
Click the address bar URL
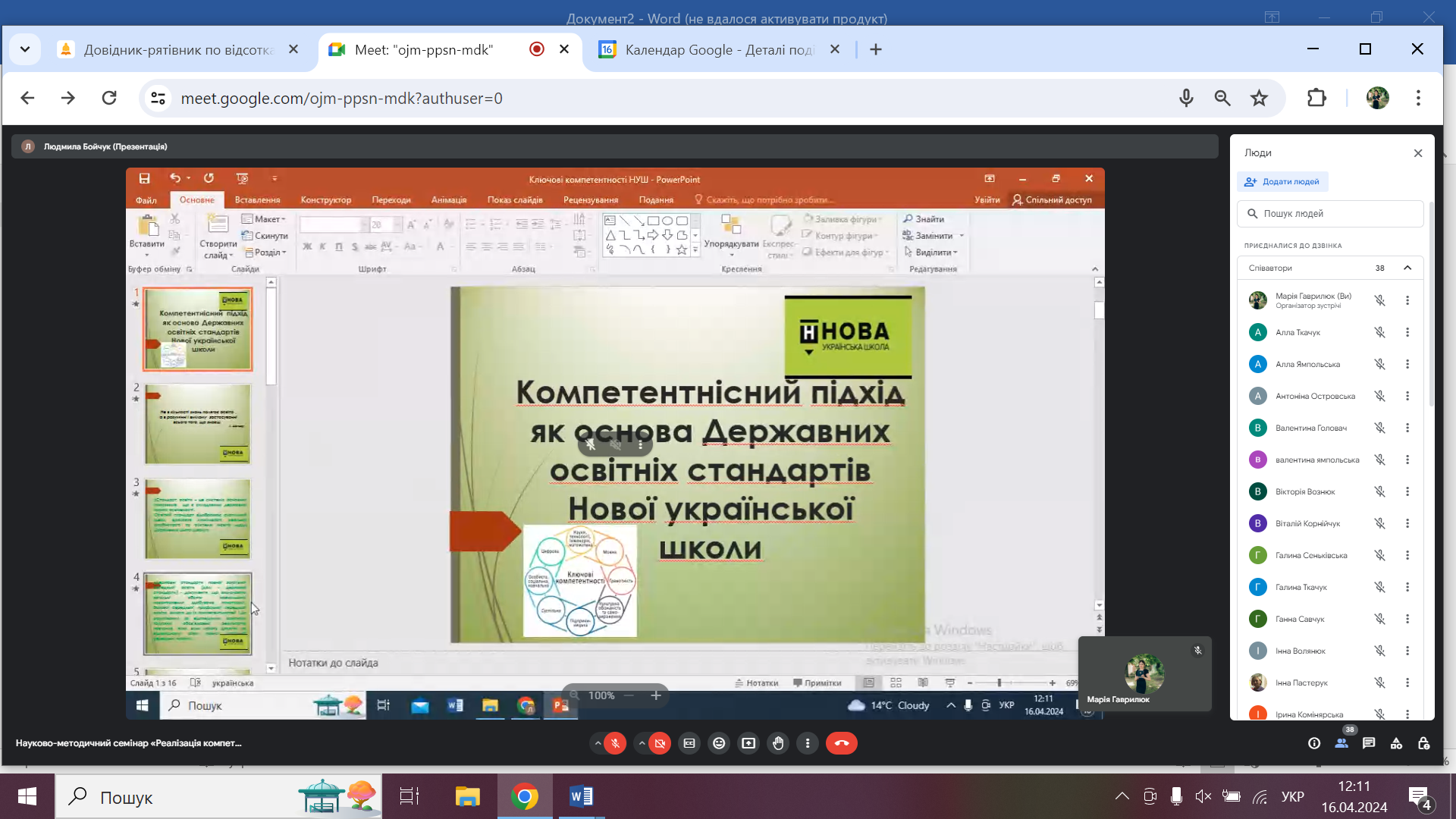click(341, 99)
